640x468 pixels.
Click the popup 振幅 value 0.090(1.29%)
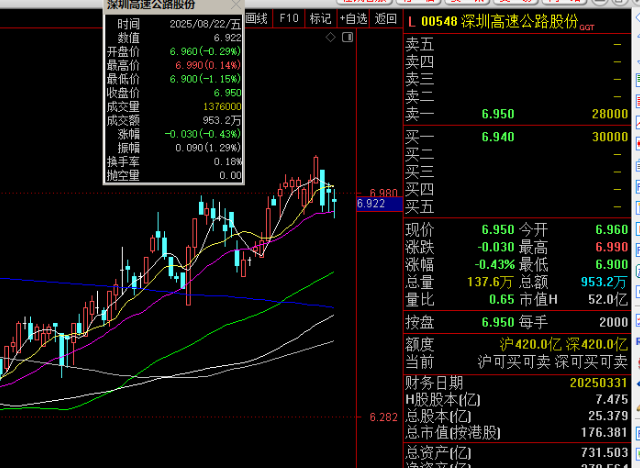pos(208,148)
